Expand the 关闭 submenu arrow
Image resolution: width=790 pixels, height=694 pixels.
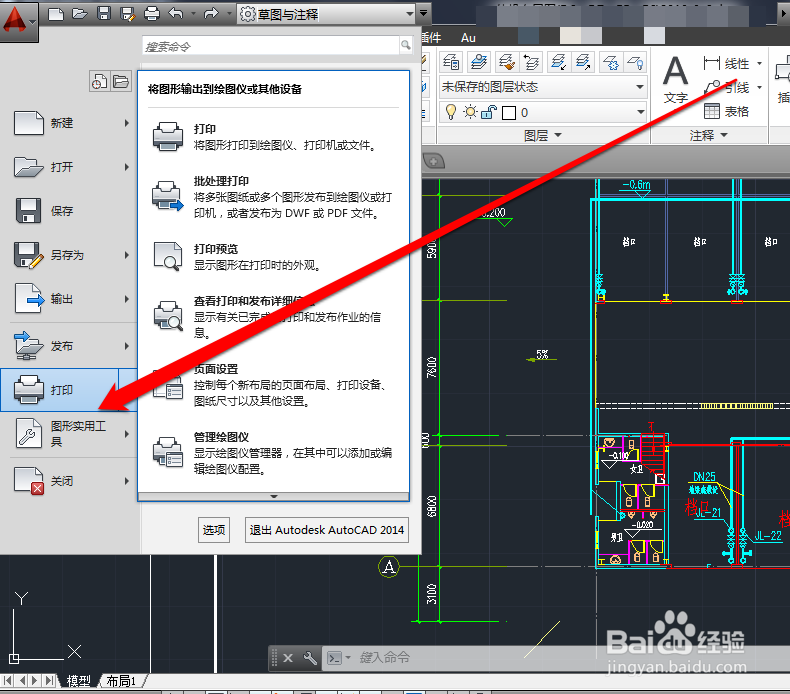coord(127,481)
